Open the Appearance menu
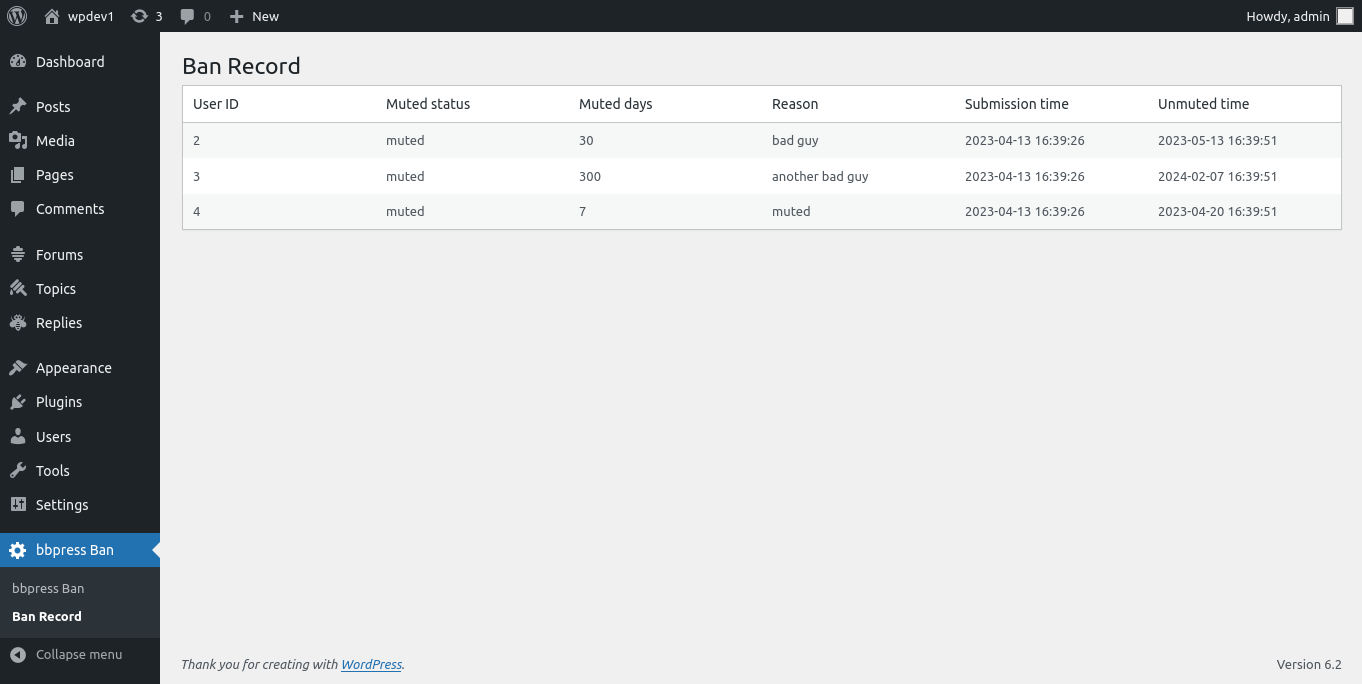Image resolution: width=1362 pixels, height=684 pixels. pos(73,368)
